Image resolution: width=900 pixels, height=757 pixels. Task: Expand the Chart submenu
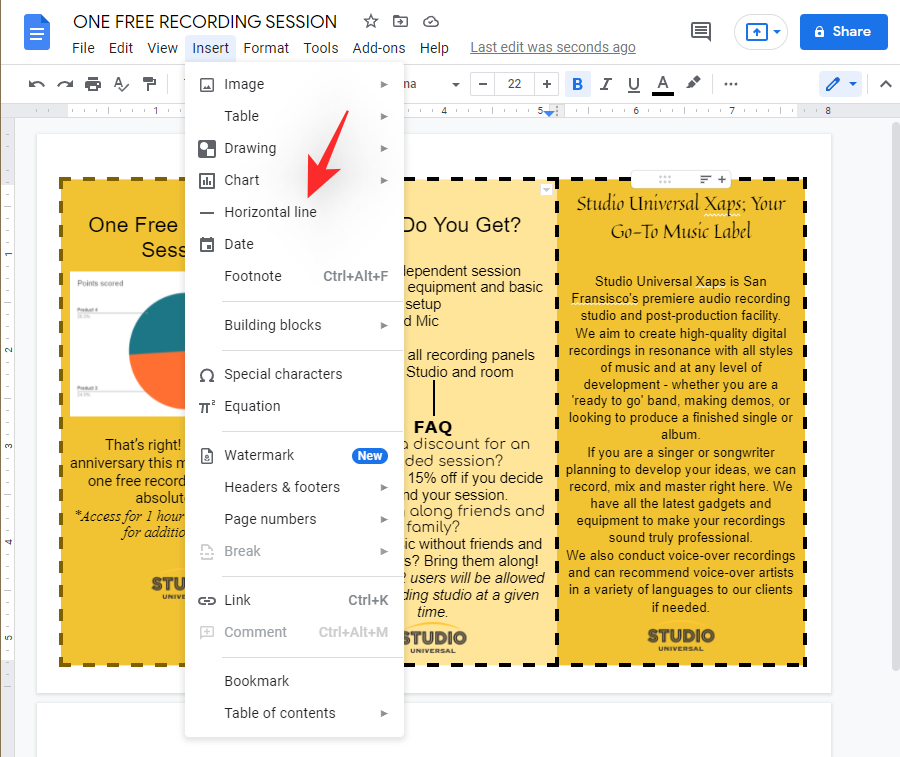point(294,181)
